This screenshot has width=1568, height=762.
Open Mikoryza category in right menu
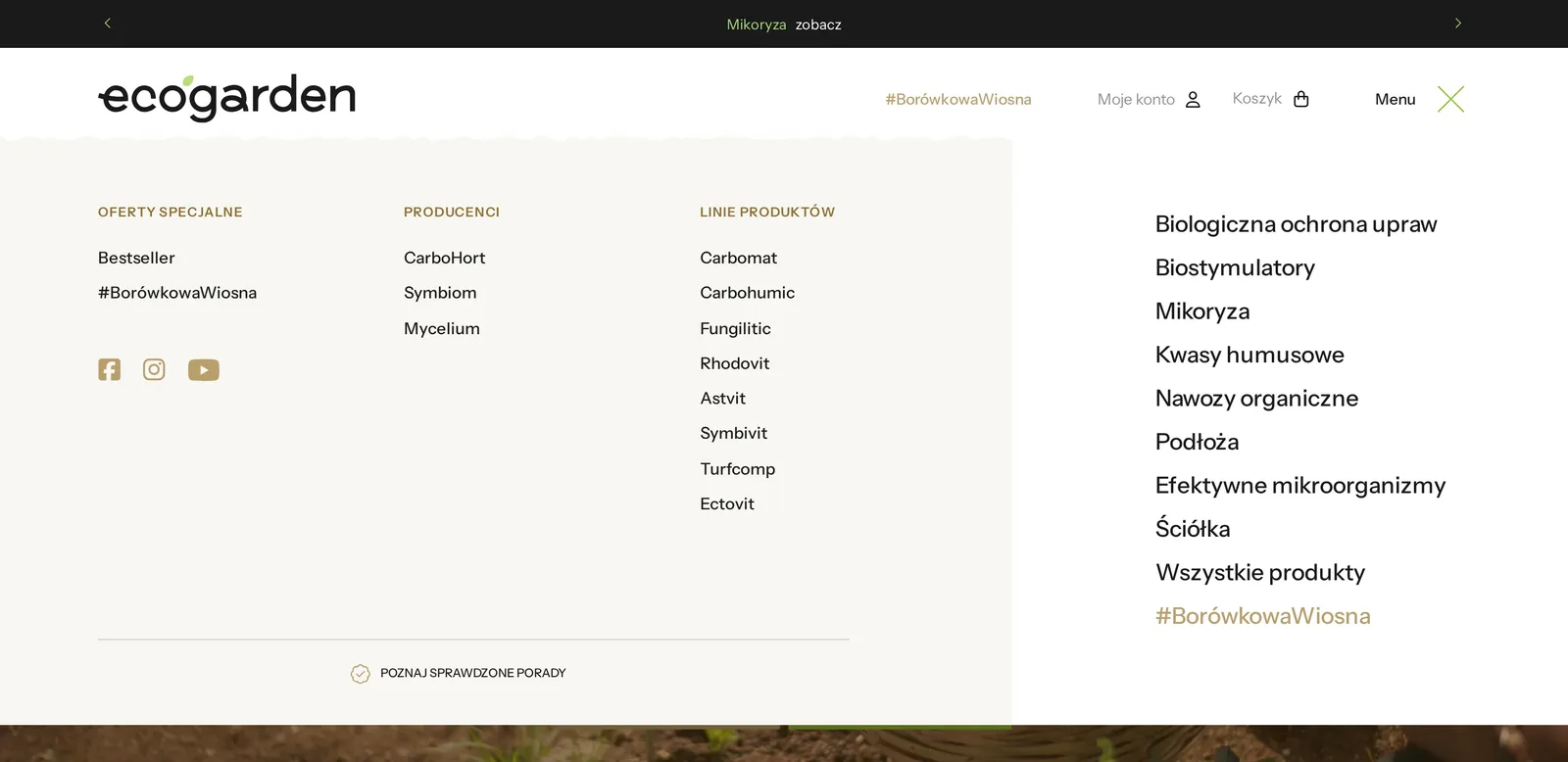tap(1202, 311)
